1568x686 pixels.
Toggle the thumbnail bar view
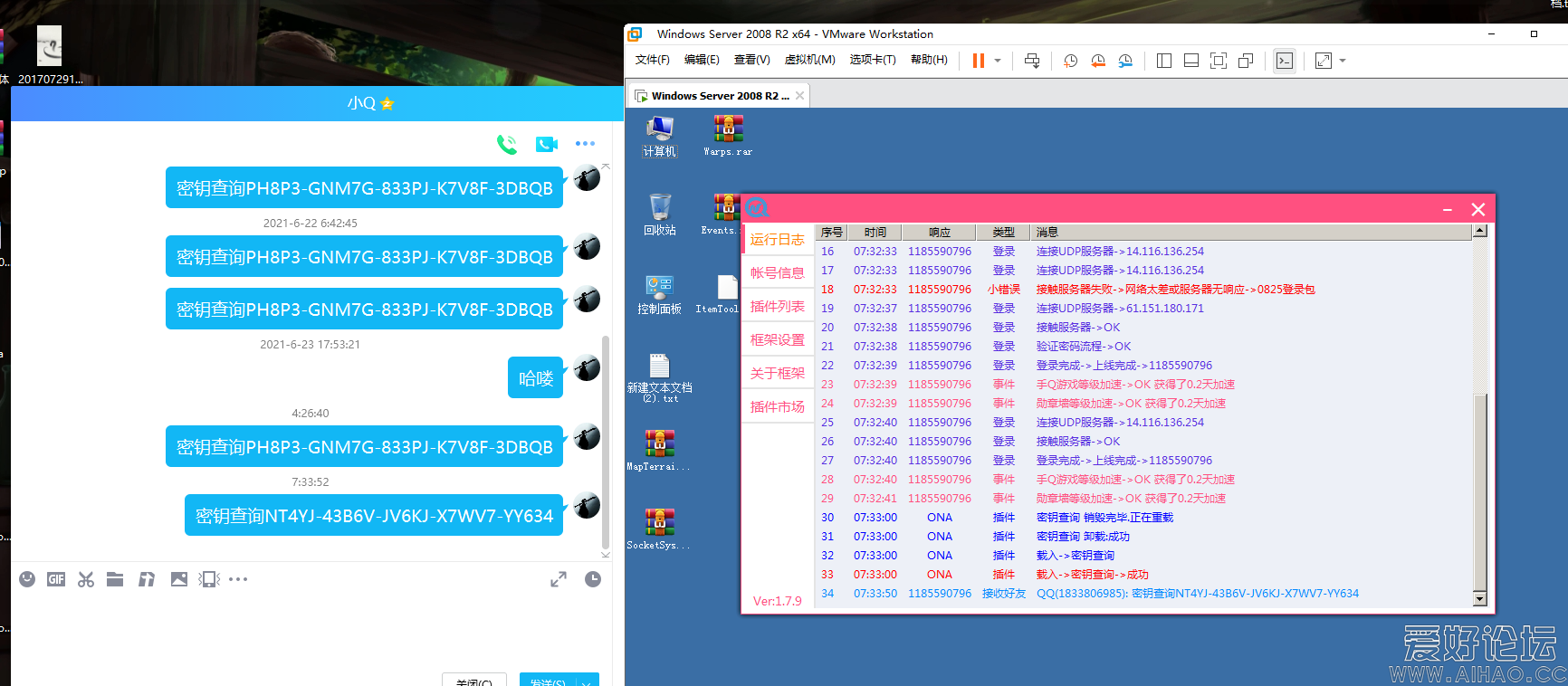pos(1191,61)
